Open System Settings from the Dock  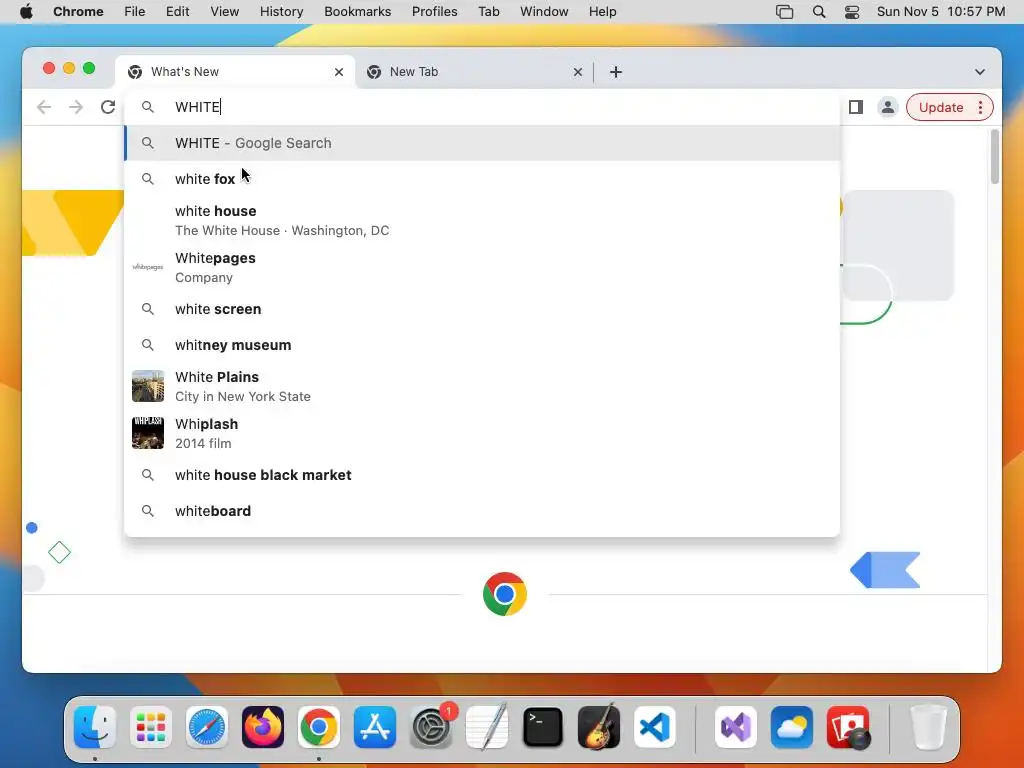[x=431, y=727]
